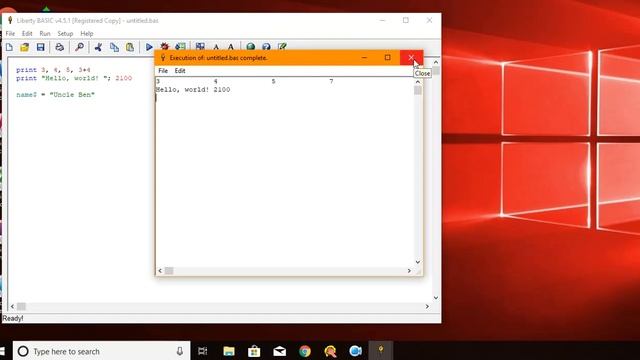Launch Microsoft Store from the taskbar
The image size is (640, 360).
pos(254,351)
